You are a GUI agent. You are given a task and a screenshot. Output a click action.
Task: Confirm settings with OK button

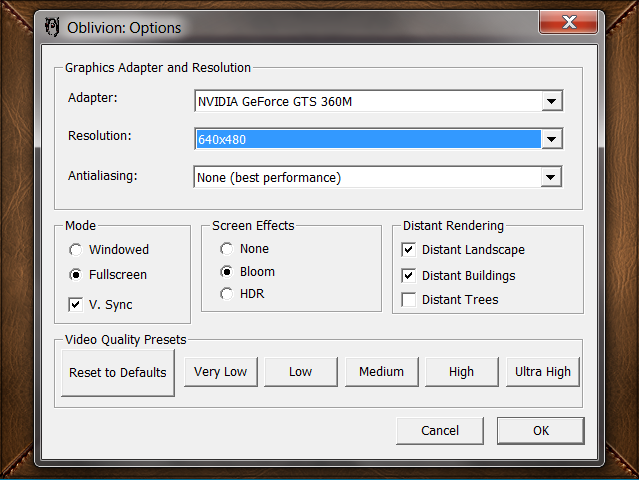click(540, 431)
